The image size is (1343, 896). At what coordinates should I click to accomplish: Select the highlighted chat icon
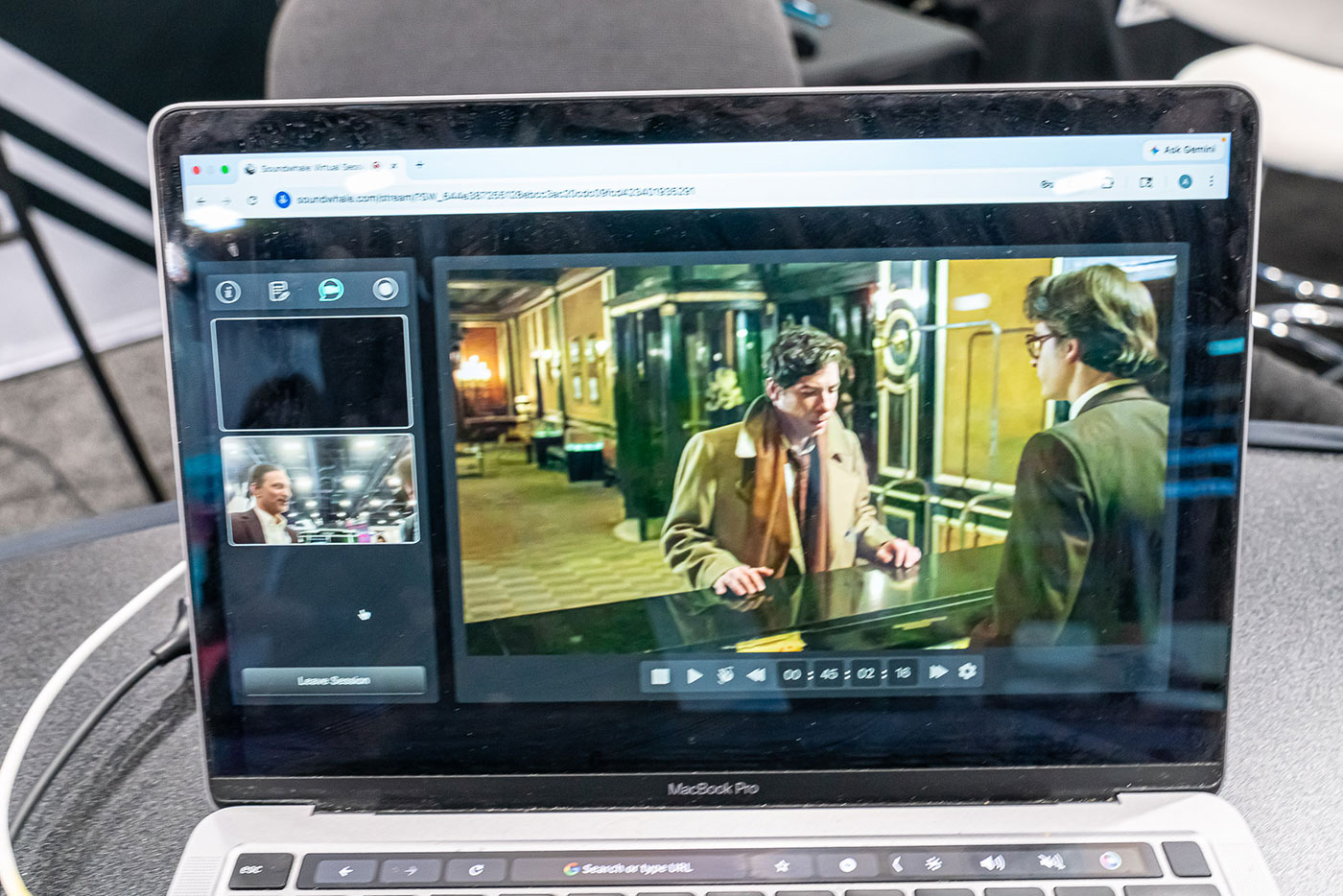pos(331,290)
